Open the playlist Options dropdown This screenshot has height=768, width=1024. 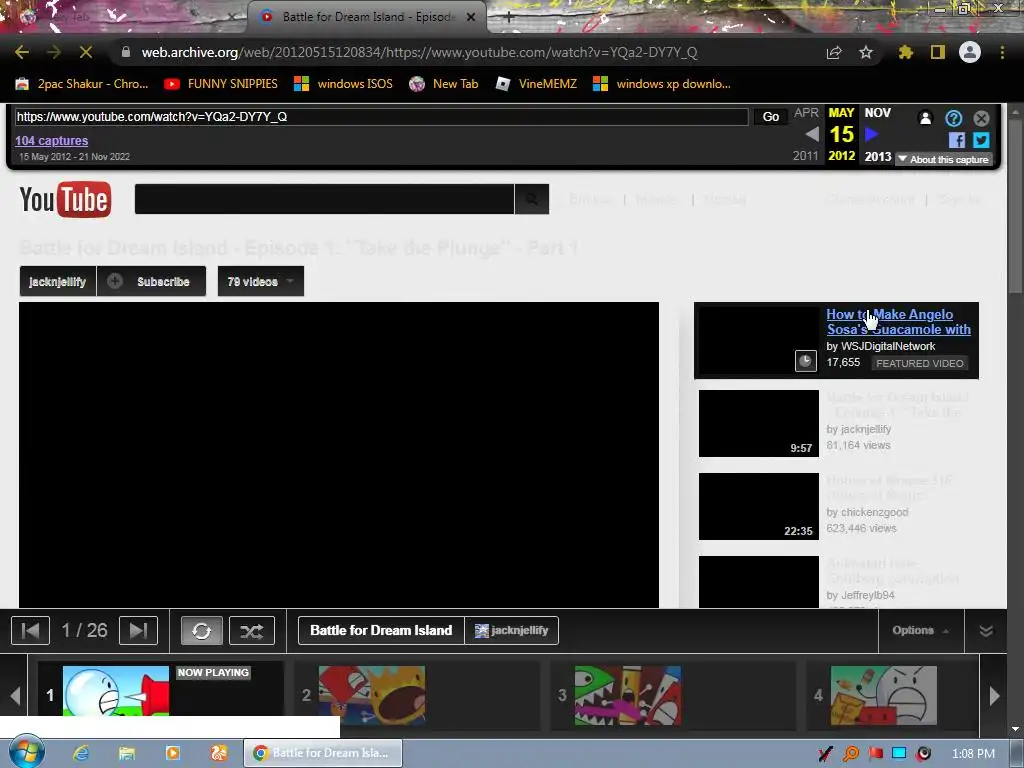click(921, 631)
